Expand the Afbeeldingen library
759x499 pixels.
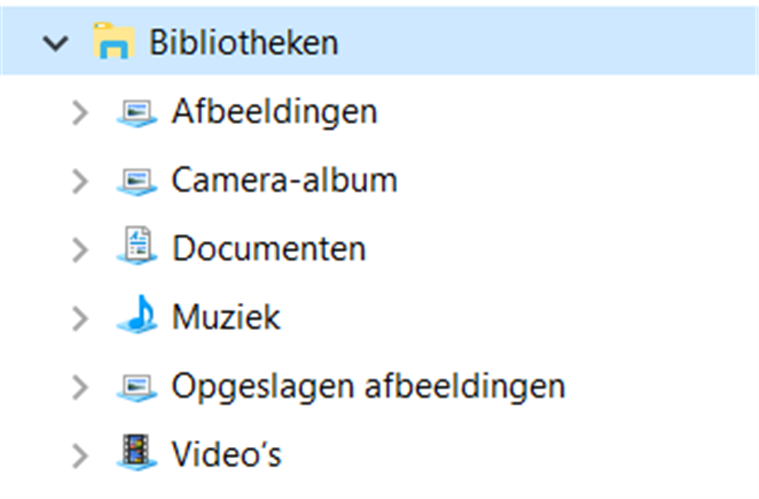tap(80, 113)
